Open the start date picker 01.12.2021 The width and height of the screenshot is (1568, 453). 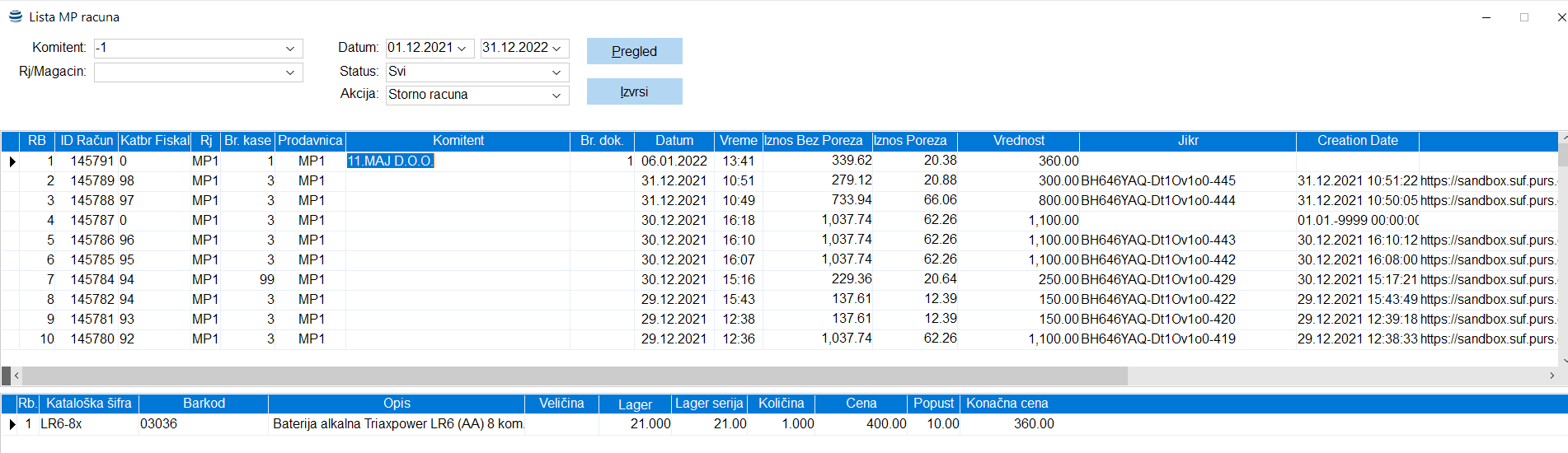462,49
